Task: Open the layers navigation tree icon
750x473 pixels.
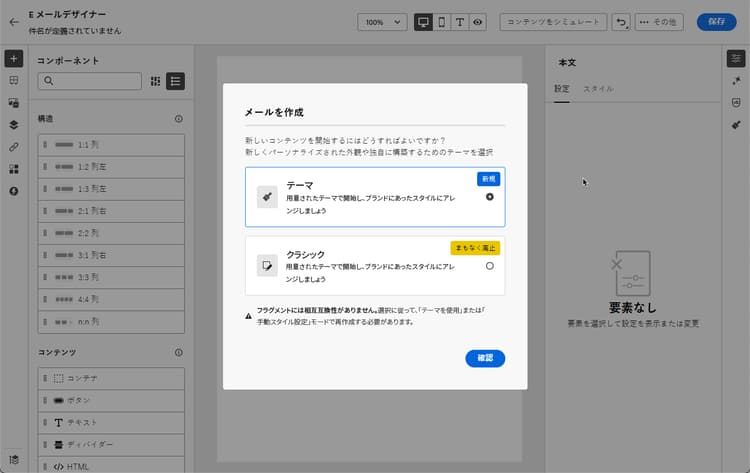Action: pos(14,125)
